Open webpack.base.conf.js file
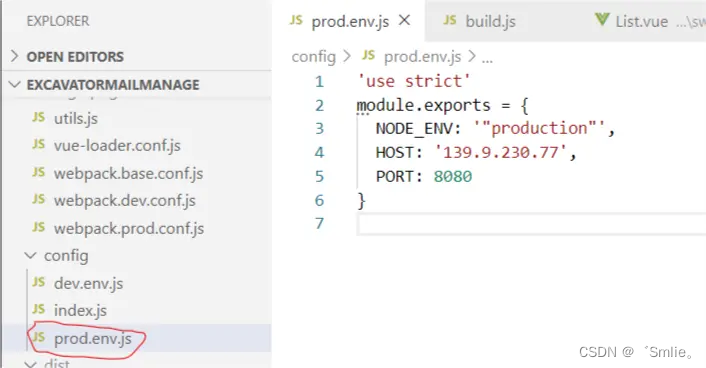706x368 pixels. click(128, 173)
